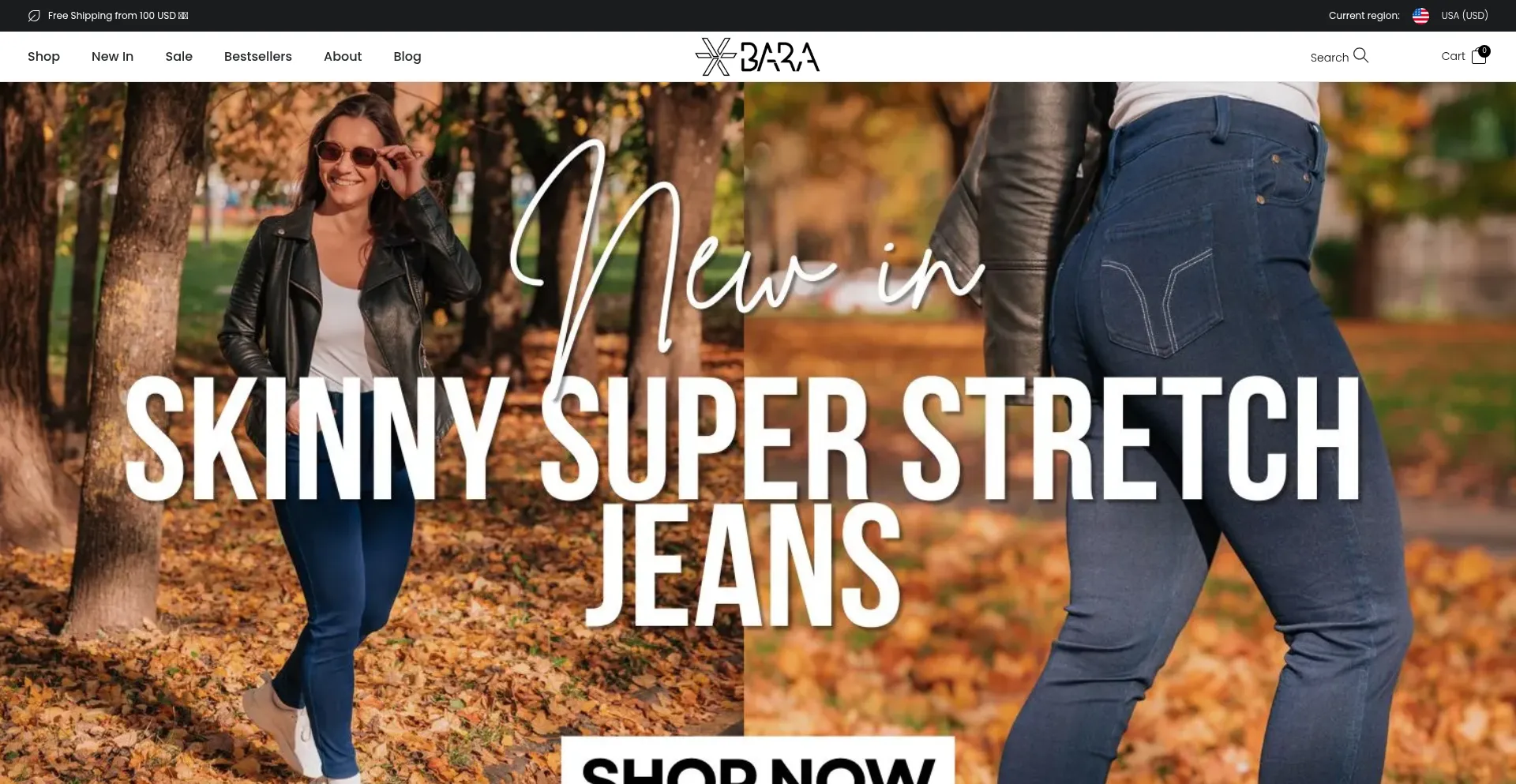1516x784 pixels.
Task: Open the Sale page
Action: click(179, 57)
